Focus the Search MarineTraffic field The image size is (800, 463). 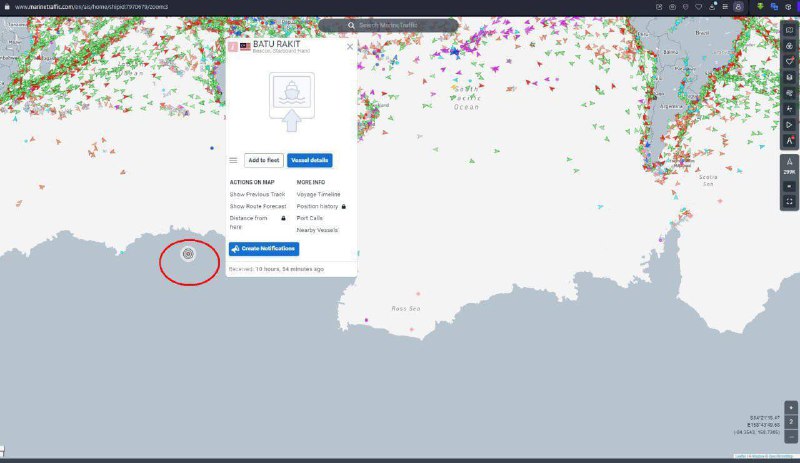388,25
